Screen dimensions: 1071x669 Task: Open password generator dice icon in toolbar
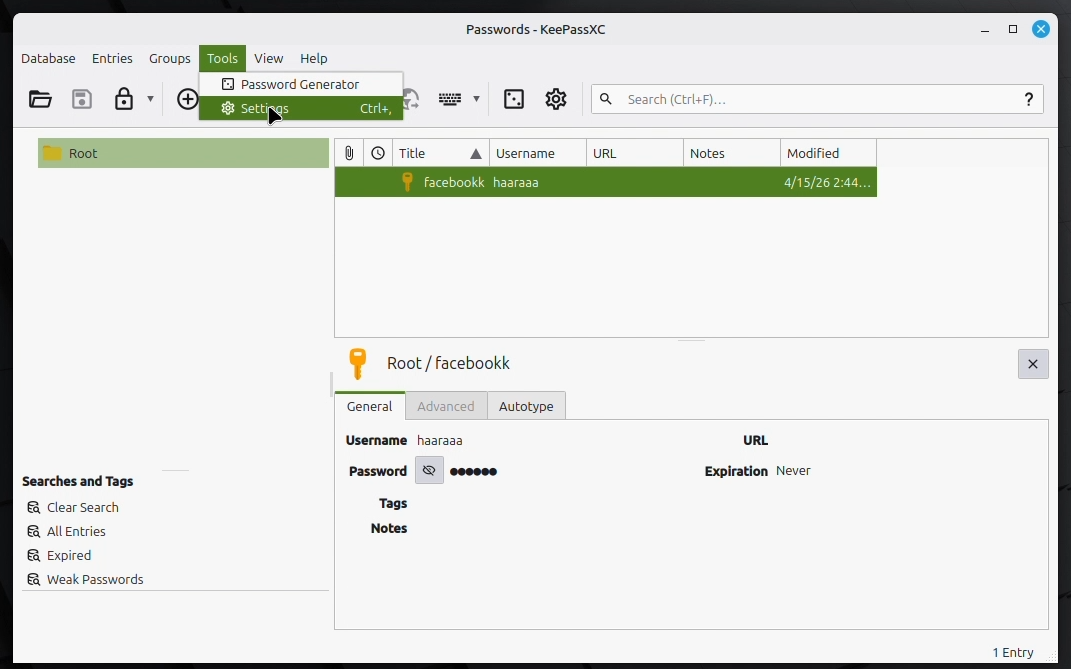(514, 99)
